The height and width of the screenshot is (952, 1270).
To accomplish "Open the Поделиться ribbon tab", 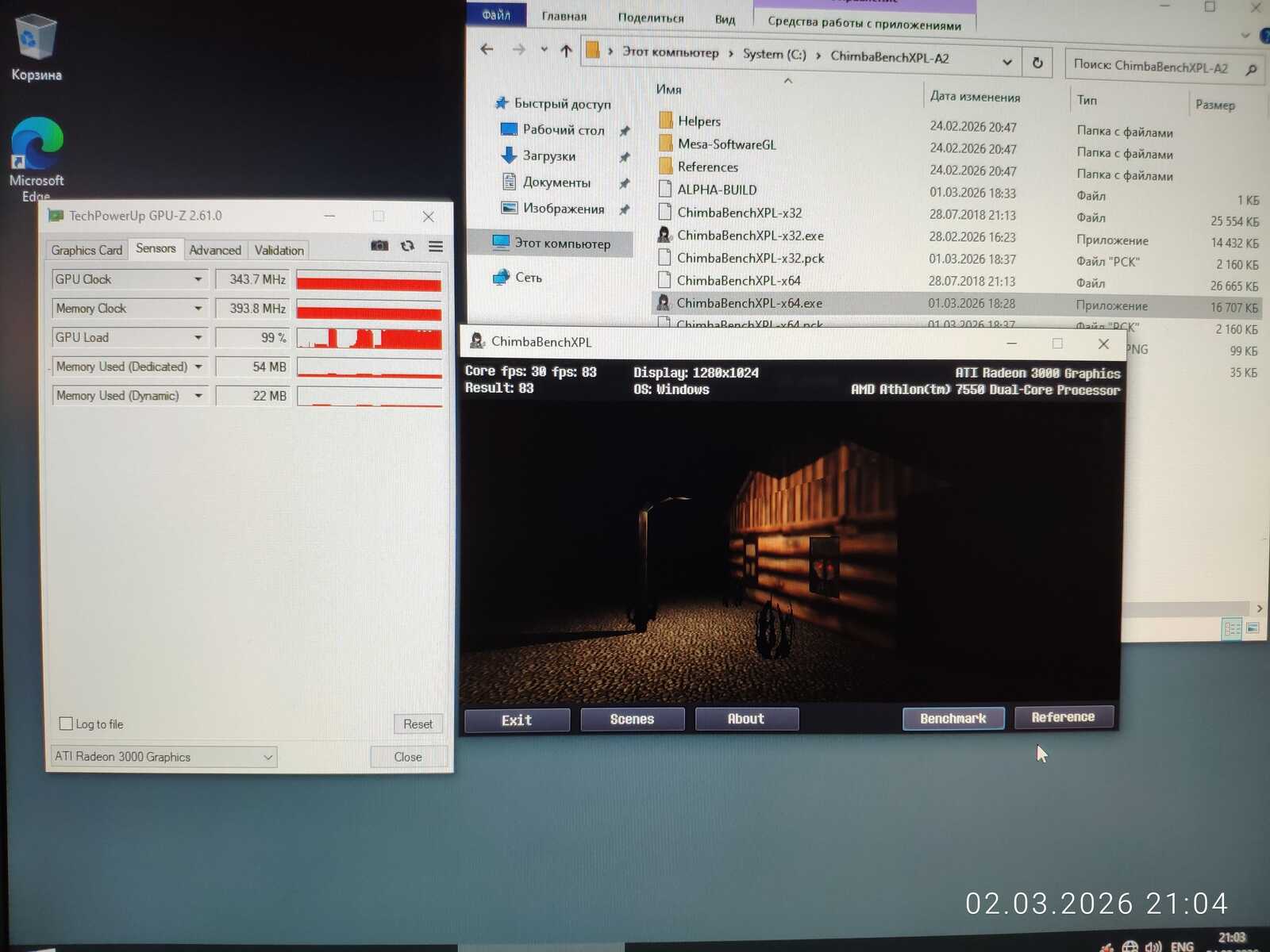I will (x=651, y=17).
